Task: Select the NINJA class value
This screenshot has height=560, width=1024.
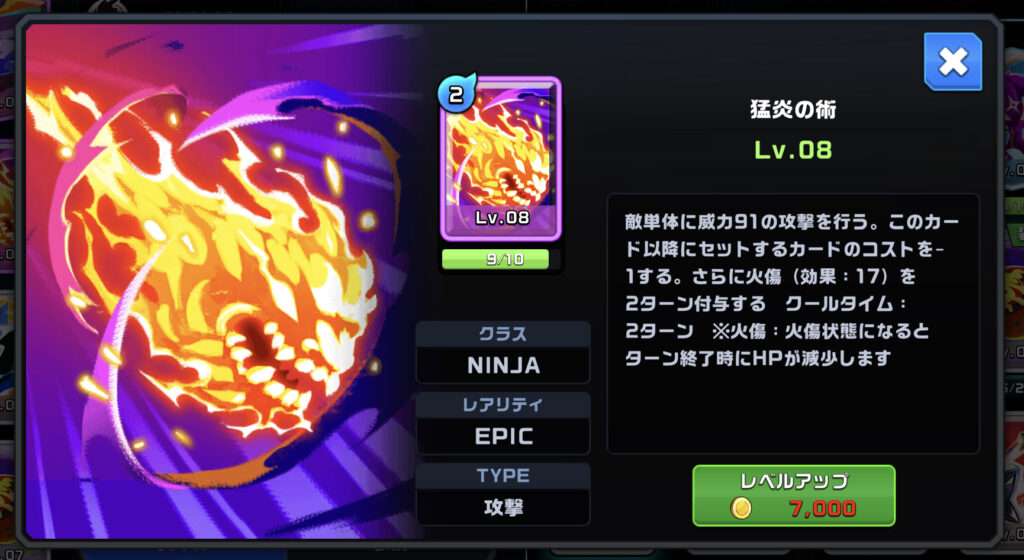Action: coord(504,366)
